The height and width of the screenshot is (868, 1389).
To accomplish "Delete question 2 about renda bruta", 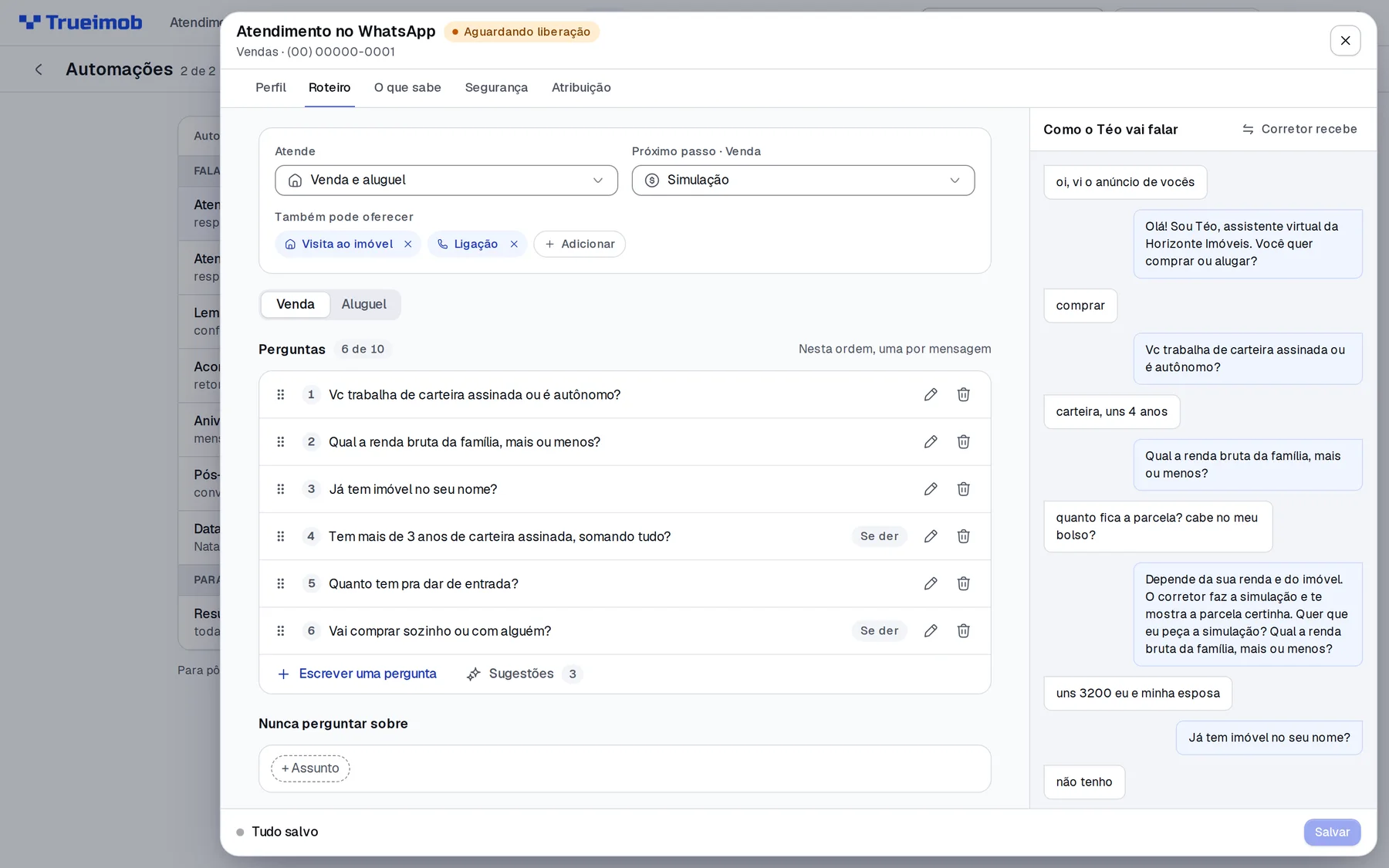I will (963, 441).
